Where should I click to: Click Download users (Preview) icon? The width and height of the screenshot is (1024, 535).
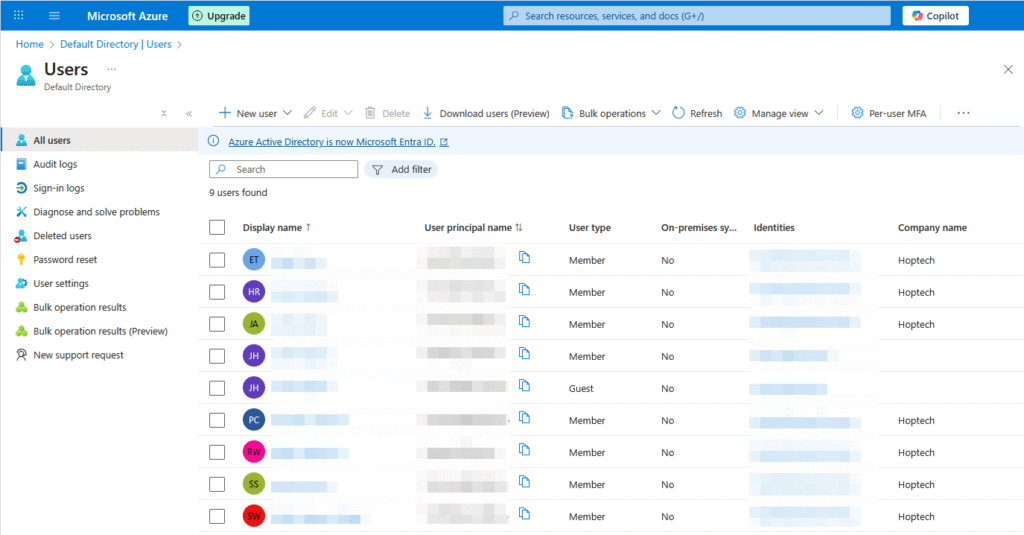[x=428, y=114]
